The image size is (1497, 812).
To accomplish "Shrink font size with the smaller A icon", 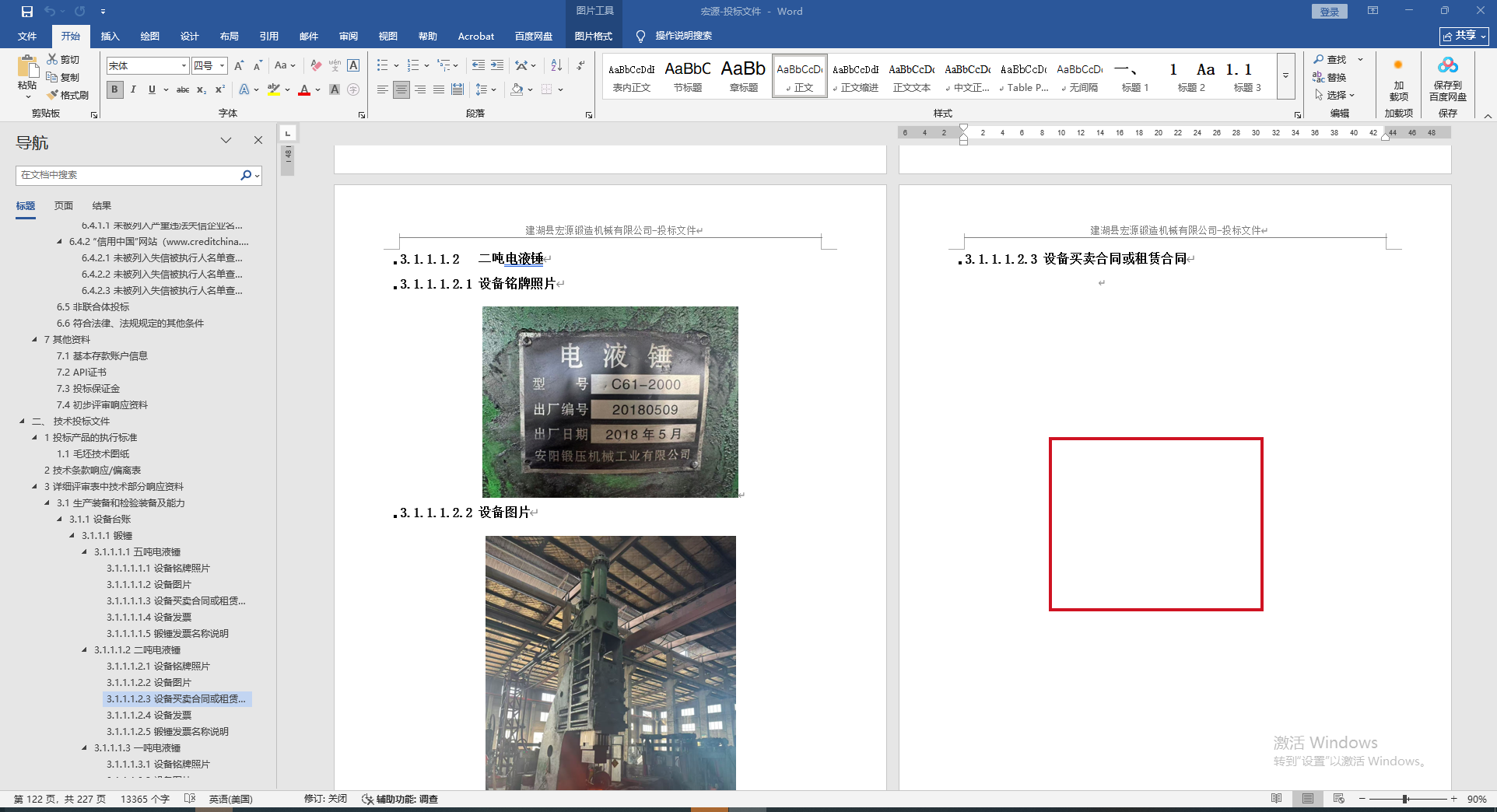I will (x=258, y=66).
